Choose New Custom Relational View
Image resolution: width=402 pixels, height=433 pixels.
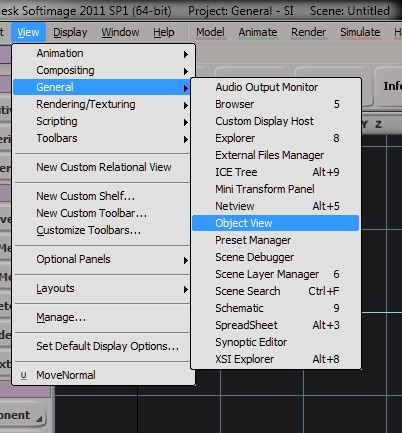coord(103,167)
